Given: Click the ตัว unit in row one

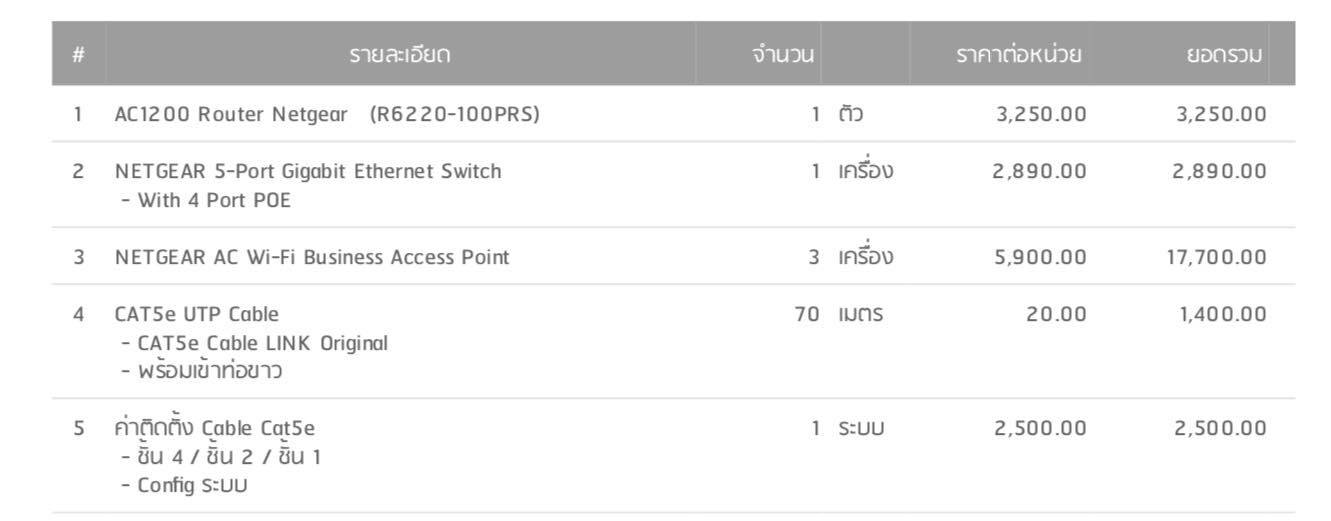Looking at the screenshot, I should coord(851,114).
